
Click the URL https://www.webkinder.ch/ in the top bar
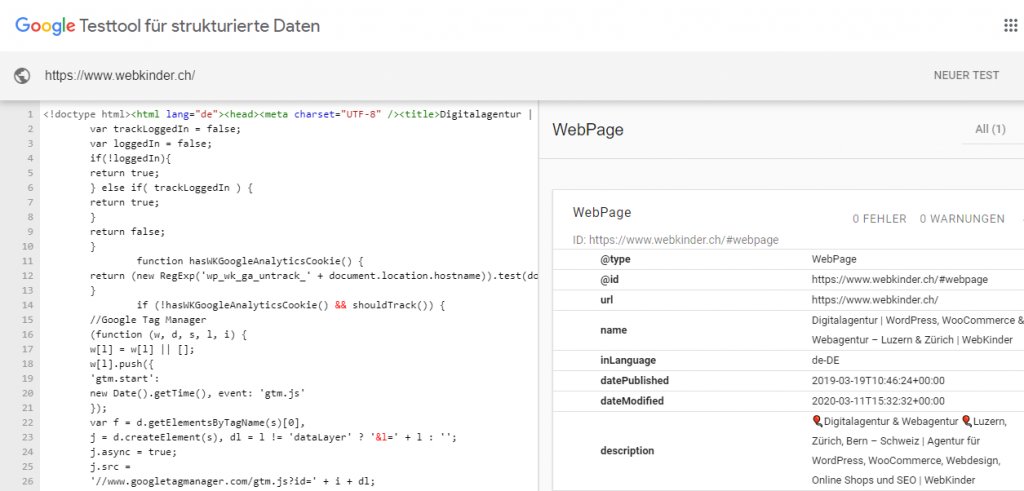(x=120, y=76)
